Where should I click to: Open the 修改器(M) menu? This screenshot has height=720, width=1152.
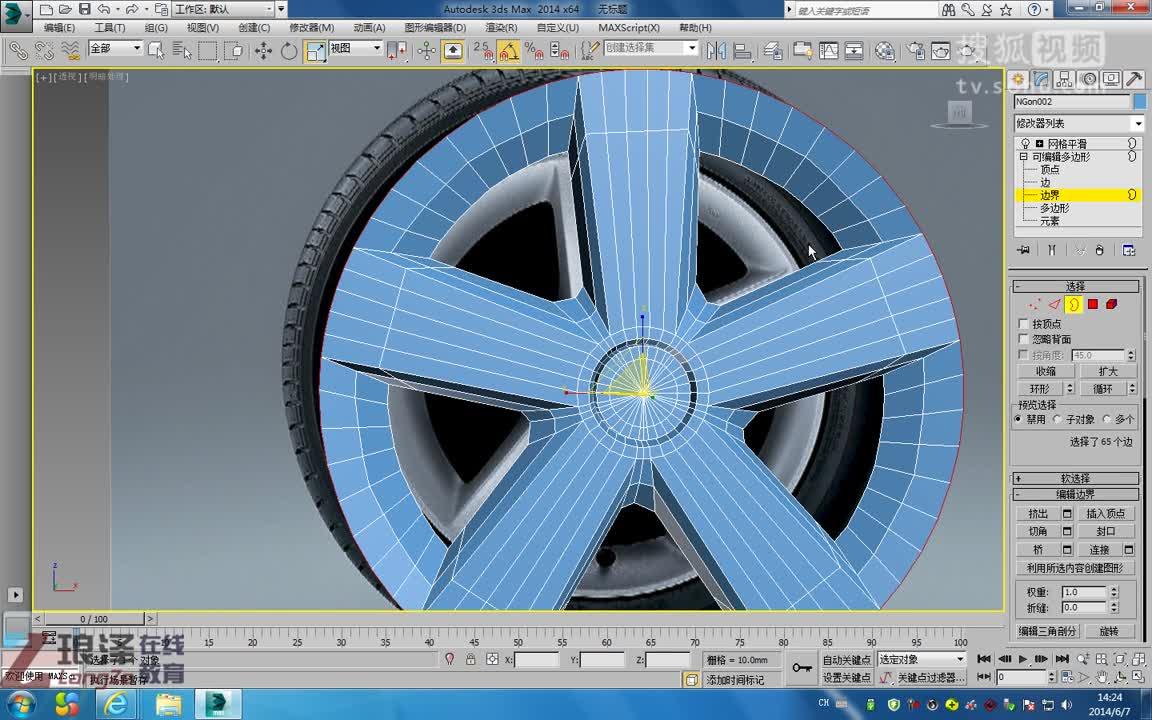313,28
